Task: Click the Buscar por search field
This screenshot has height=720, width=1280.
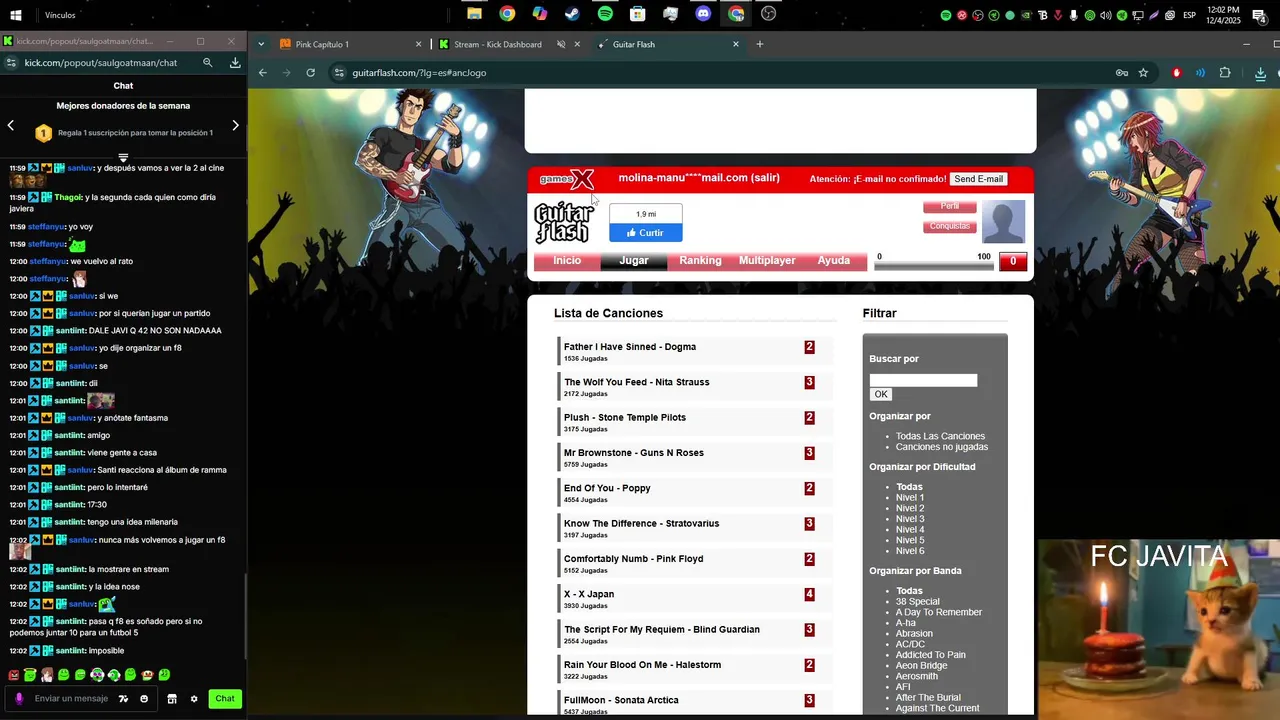Action: 923,380
